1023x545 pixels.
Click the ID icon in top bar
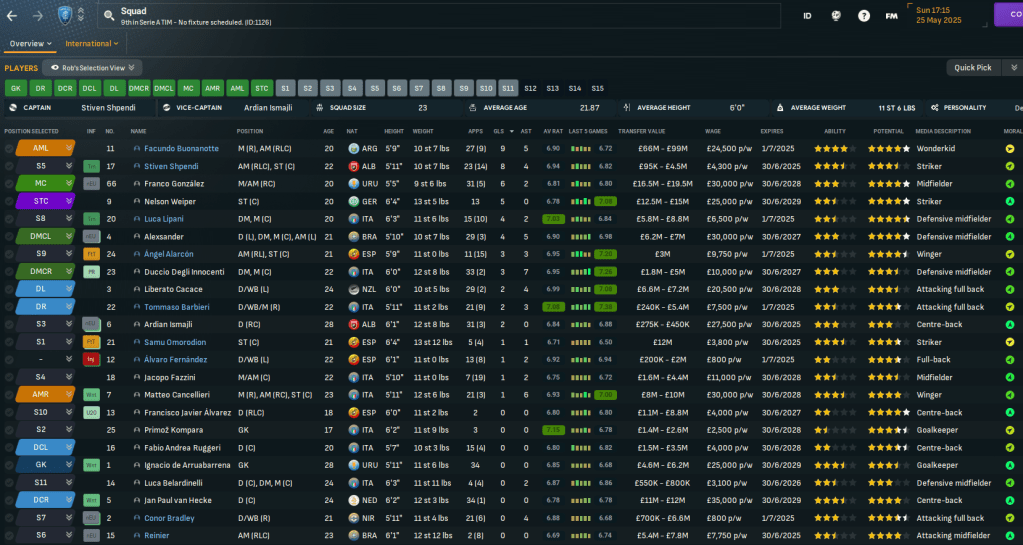point(807,16)
